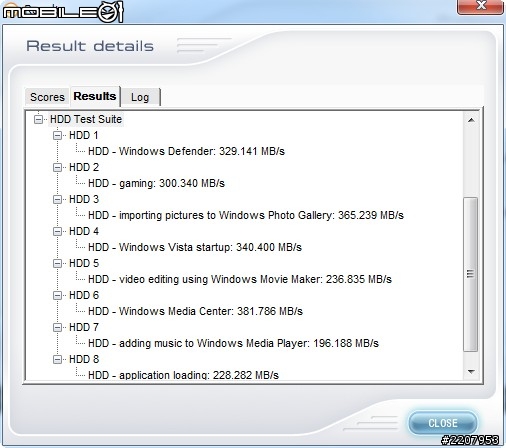Open the Log tab
This screenshot has height=448, width=506.
[140, 97]
